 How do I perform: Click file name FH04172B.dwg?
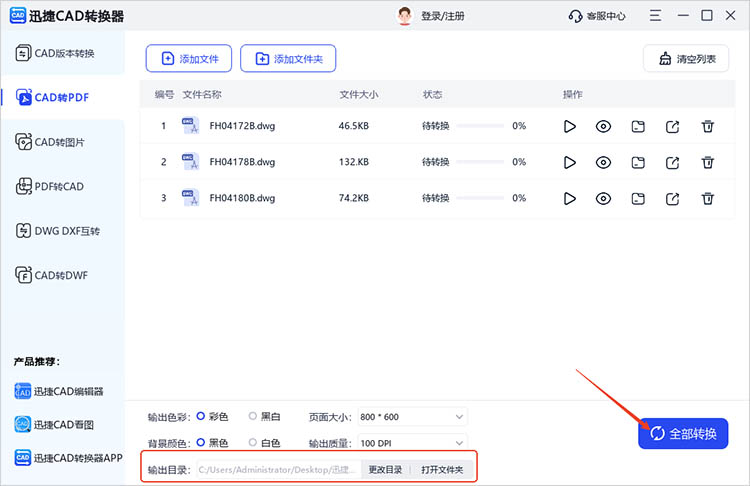pyautogui.click(x=242, y=126)
